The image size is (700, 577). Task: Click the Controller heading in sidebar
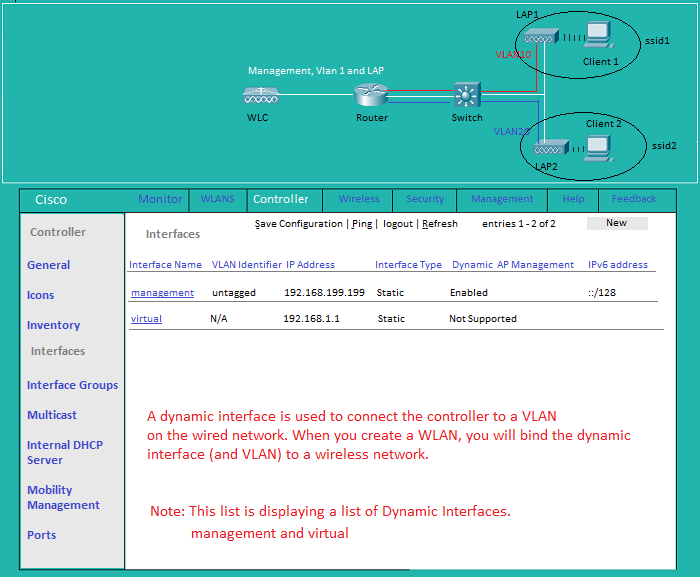[58, 232]
